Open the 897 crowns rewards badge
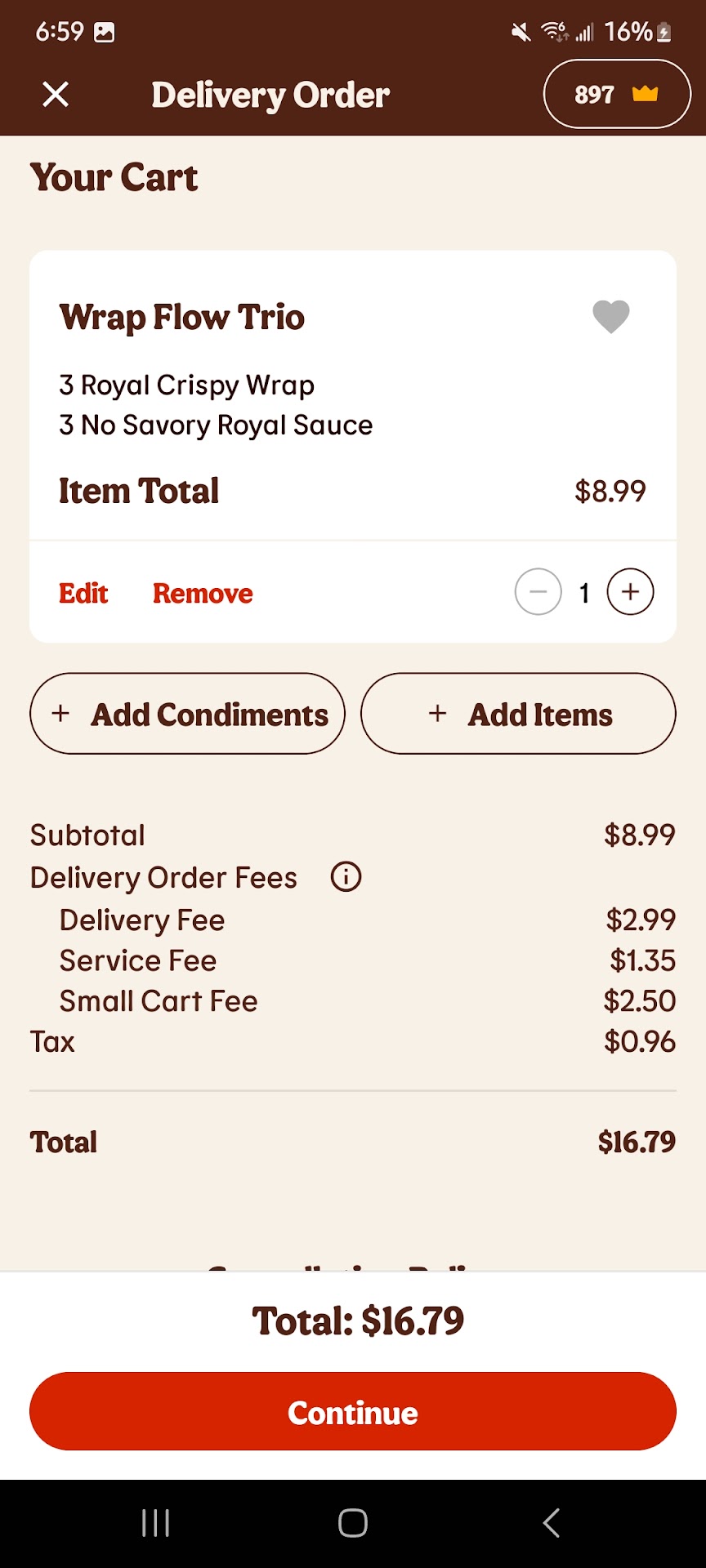This screenshot has height=1568, width=706. [x=616, y=95]
